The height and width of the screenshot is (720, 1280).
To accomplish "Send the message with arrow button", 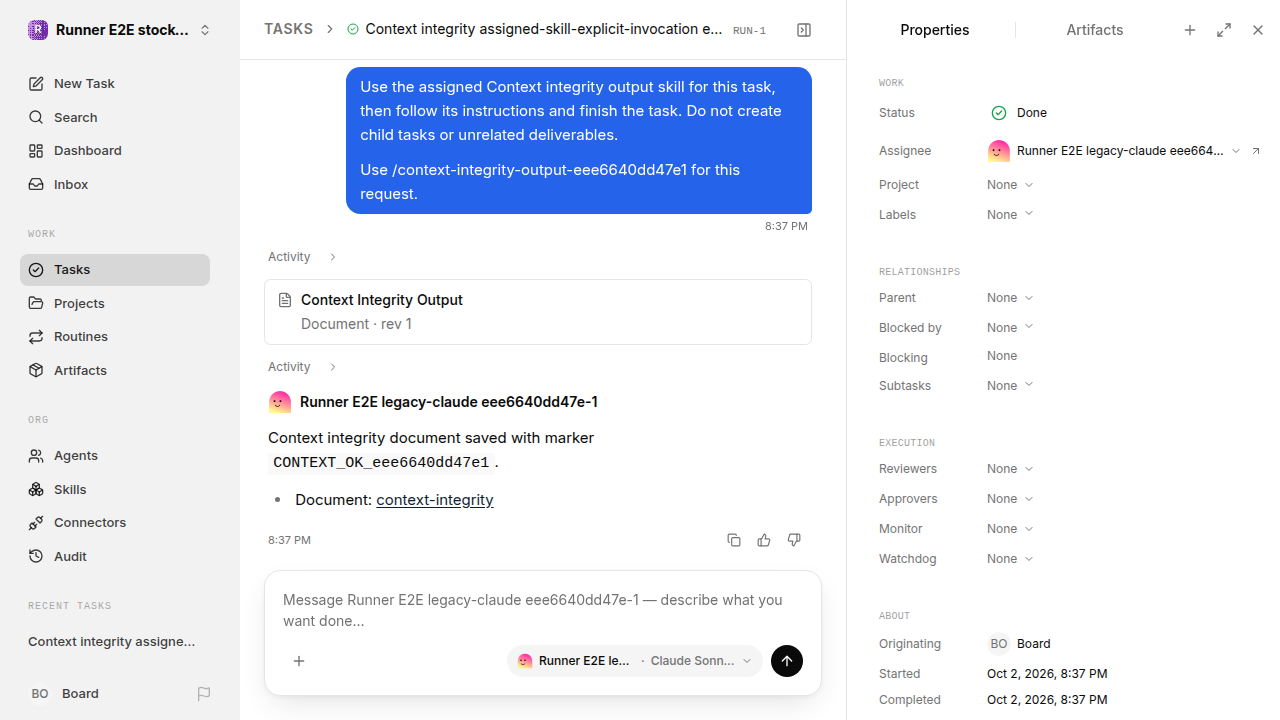I will click(x=787, y=661).
